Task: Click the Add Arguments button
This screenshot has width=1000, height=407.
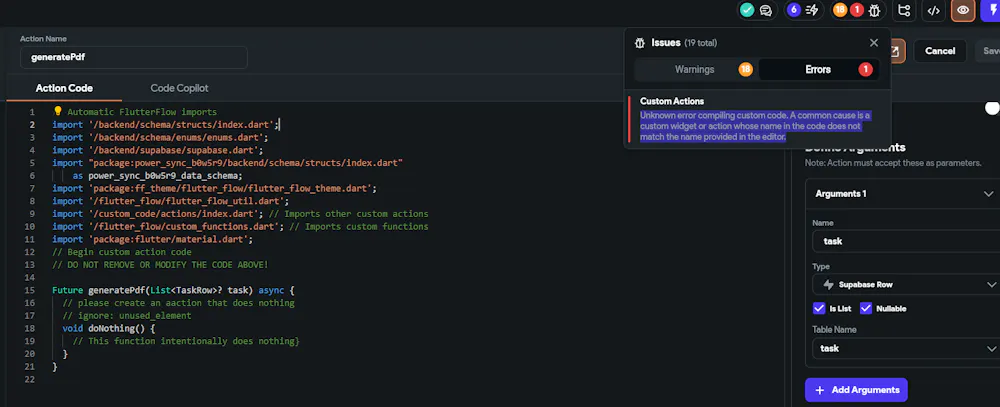Action: pyautogui.click(x=856, y=390)
